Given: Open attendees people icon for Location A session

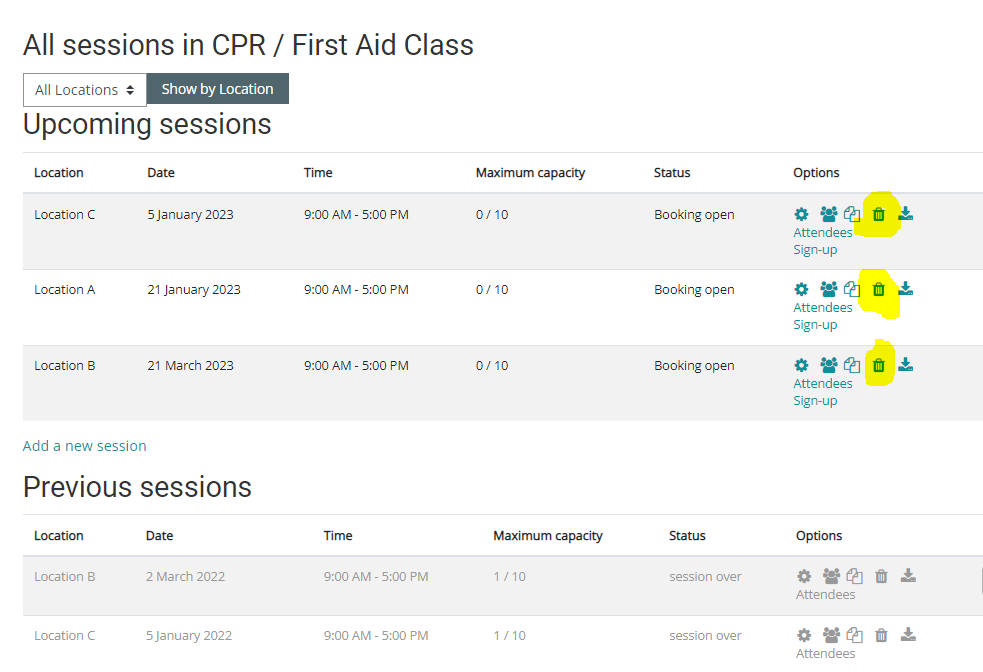Looking at the screenshot, I should click(828, 289).
